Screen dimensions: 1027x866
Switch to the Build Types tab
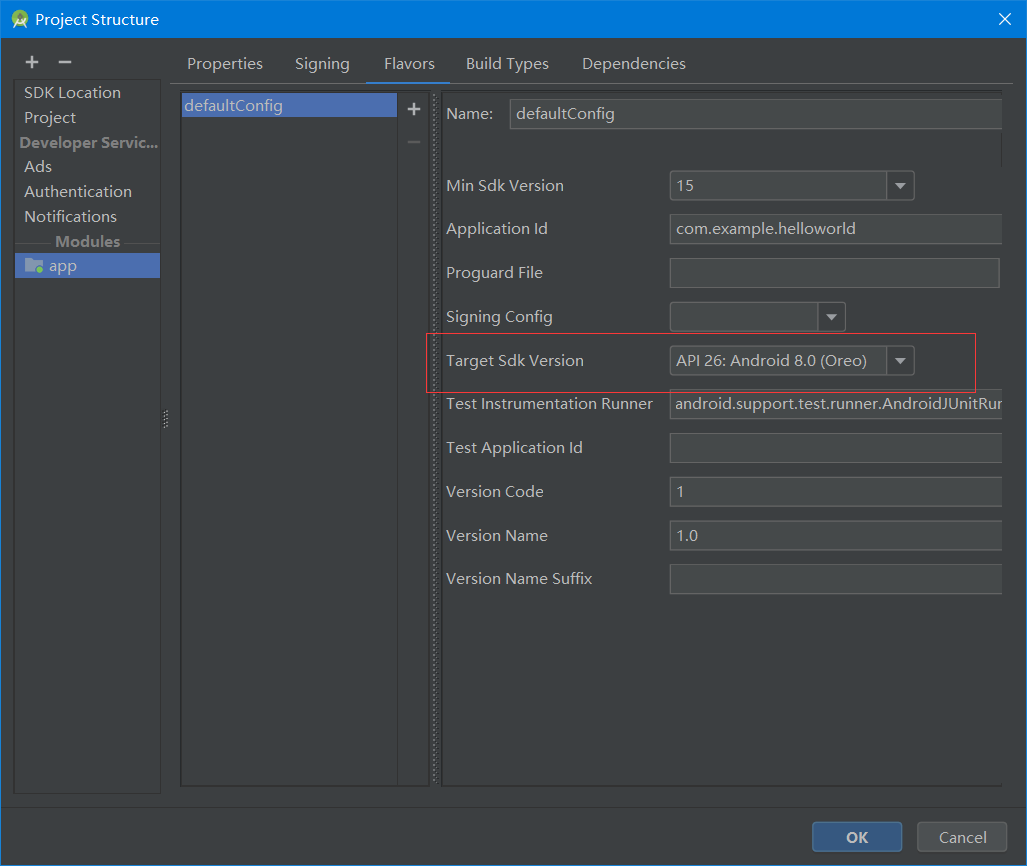click(x=507, y=63)
